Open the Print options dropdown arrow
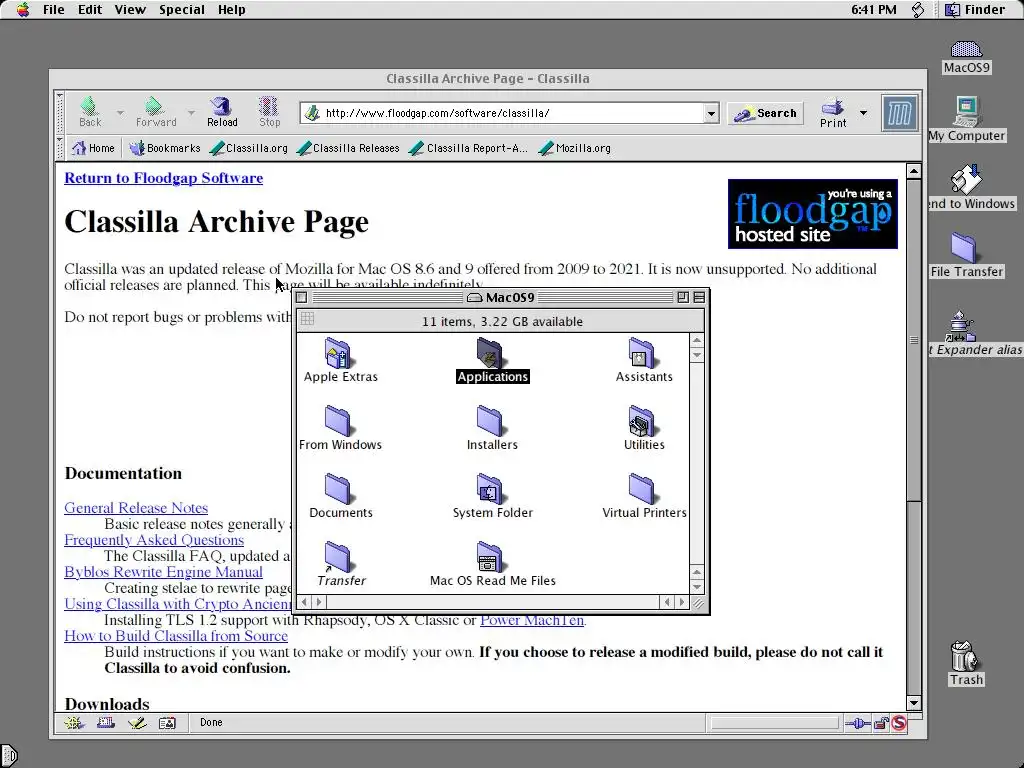1024x768 pixels. point(863,113)
